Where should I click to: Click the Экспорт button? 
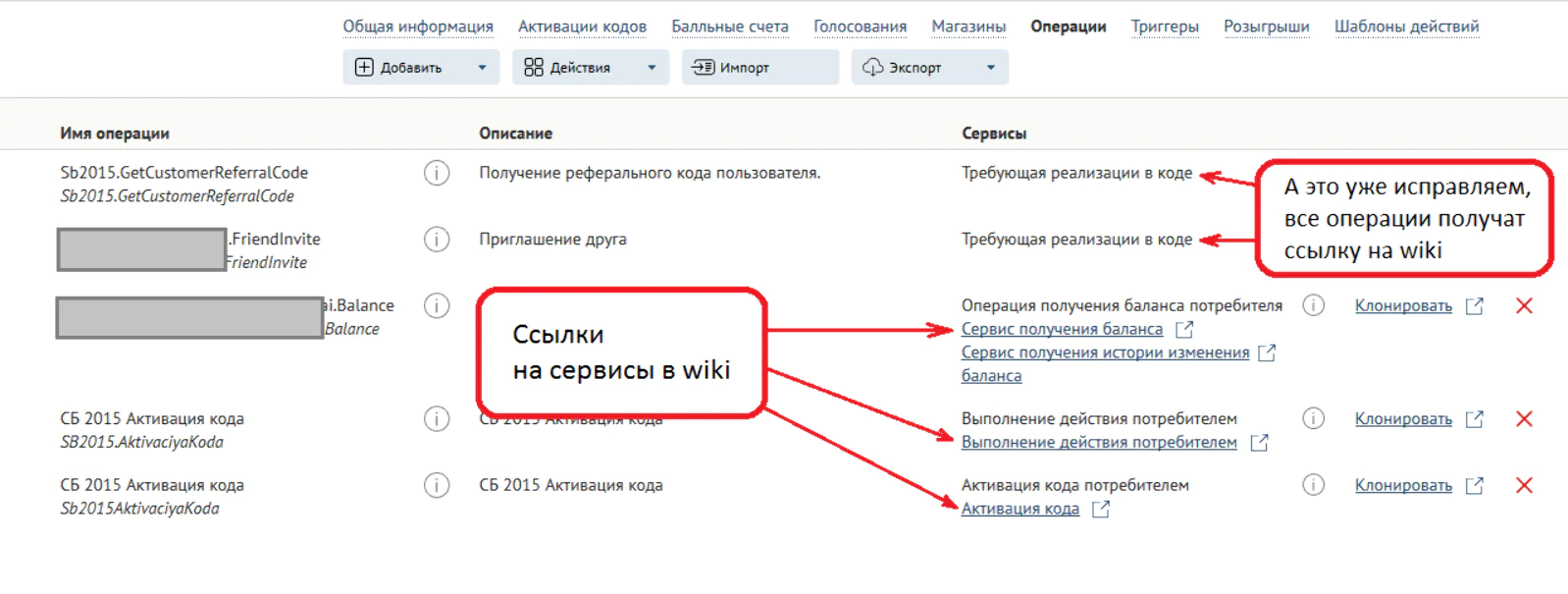click(x=929, y=67)
